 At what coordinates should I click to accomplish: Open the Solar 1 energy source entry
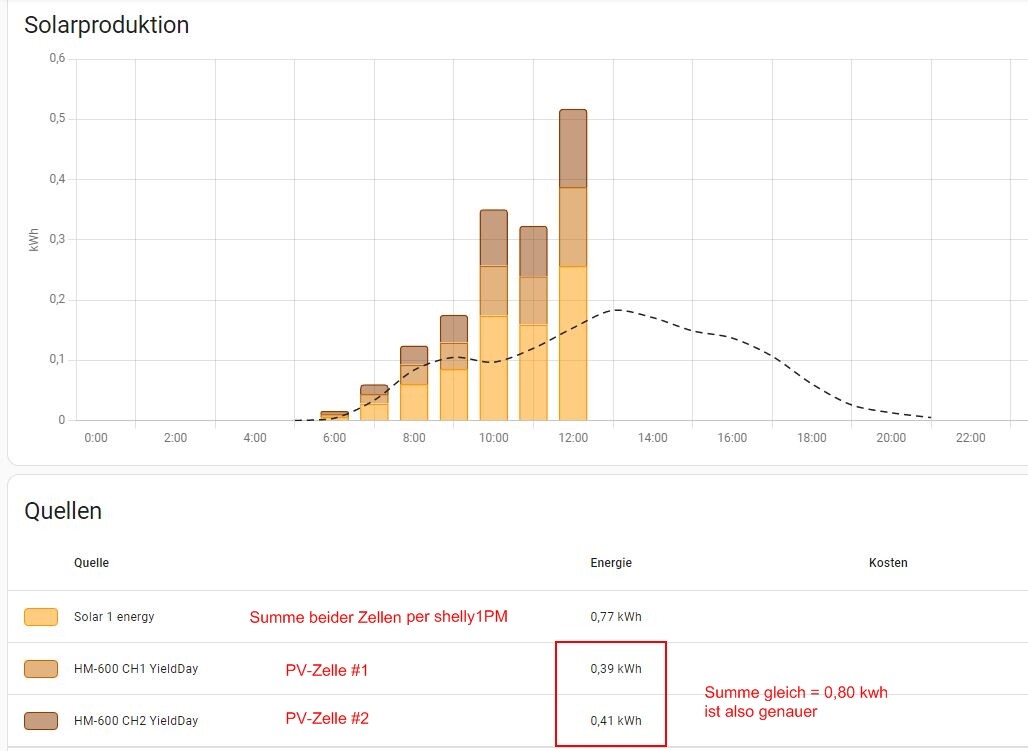(114, 617)
